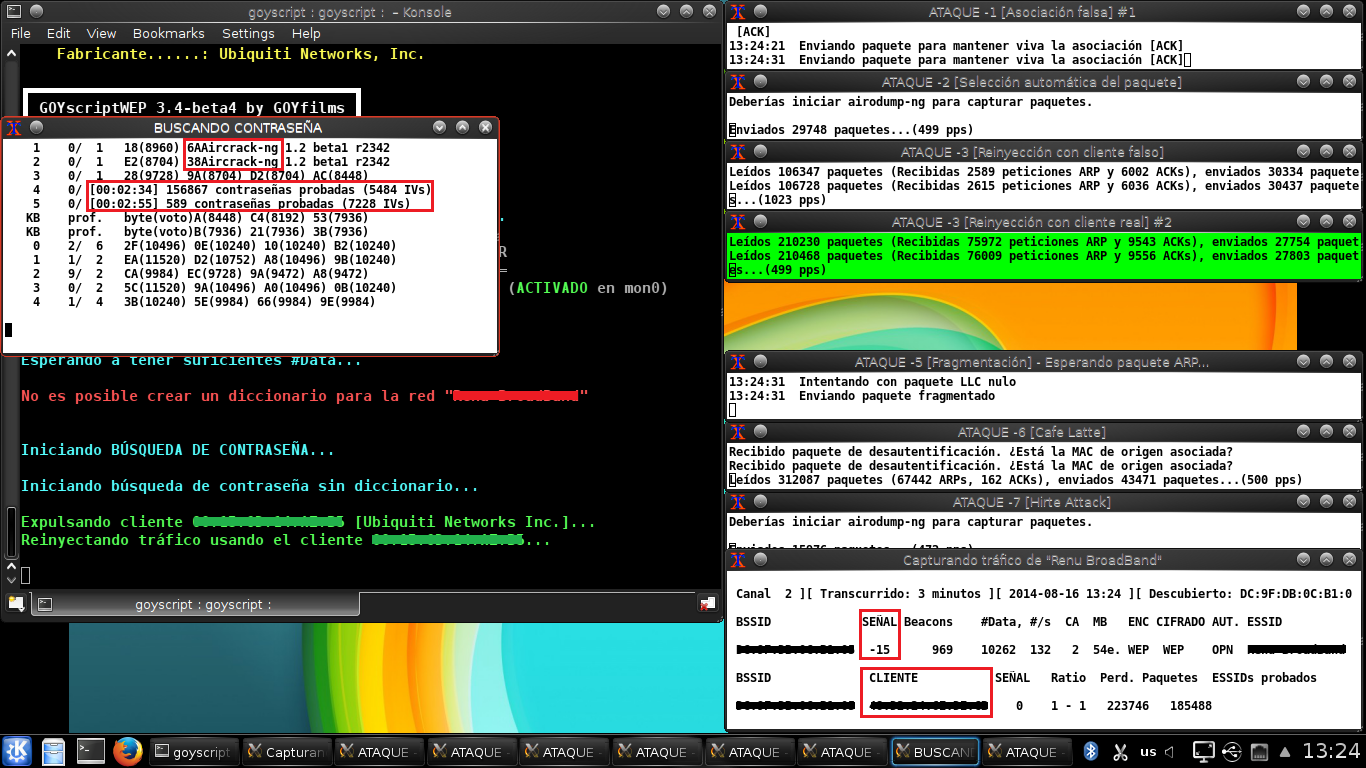Open the file manager from the panel
The width and height of the screenshot is (1366, 768).
click(x=54, y=751)
